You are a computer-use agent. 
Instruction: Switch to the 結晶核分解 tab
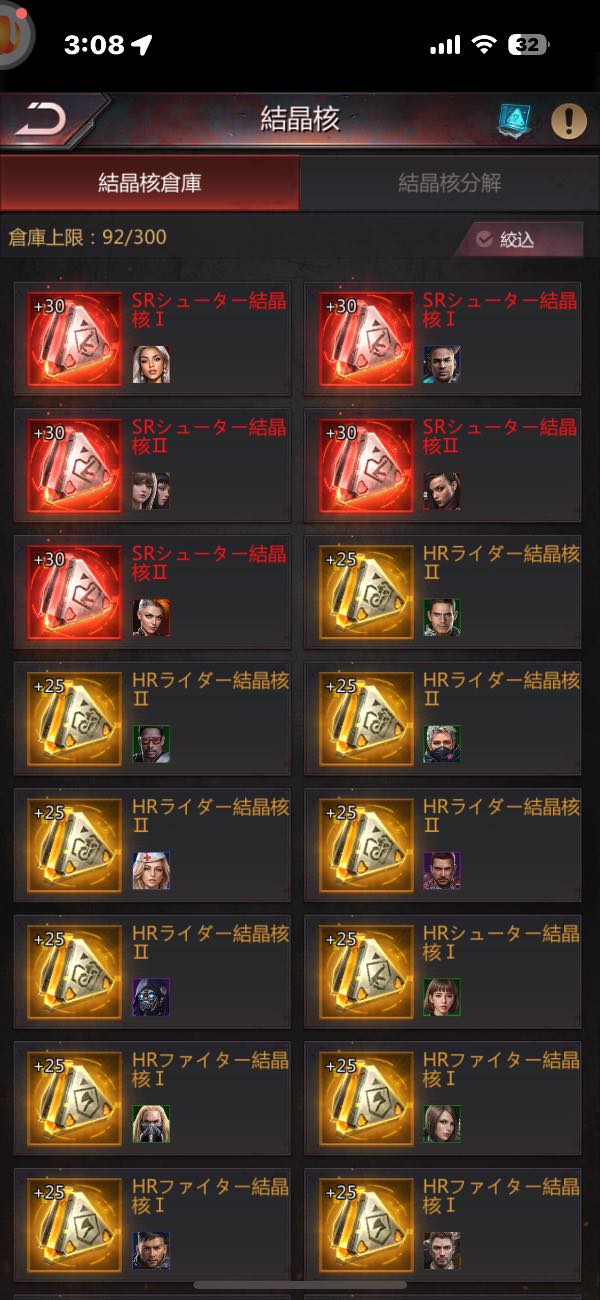click(x=450, y=183)
